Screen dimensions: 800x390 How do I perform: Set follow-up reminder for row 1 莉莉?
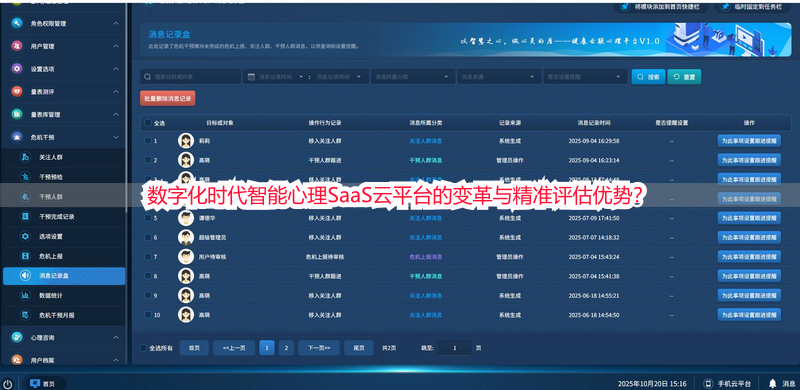point(749,140)
